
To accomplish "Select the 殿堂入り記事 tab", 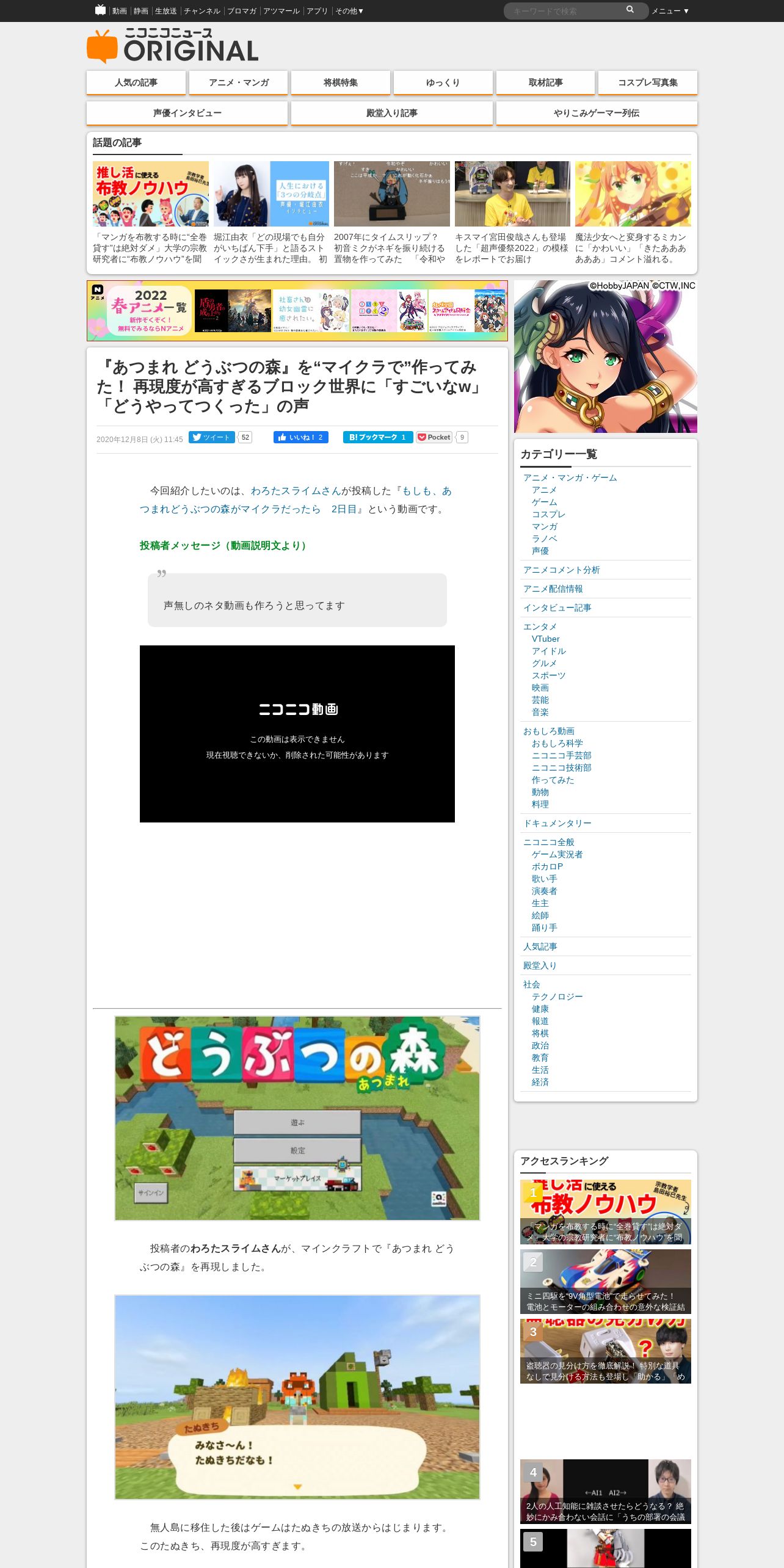I will pyautogui.click(x=392, y=113).
